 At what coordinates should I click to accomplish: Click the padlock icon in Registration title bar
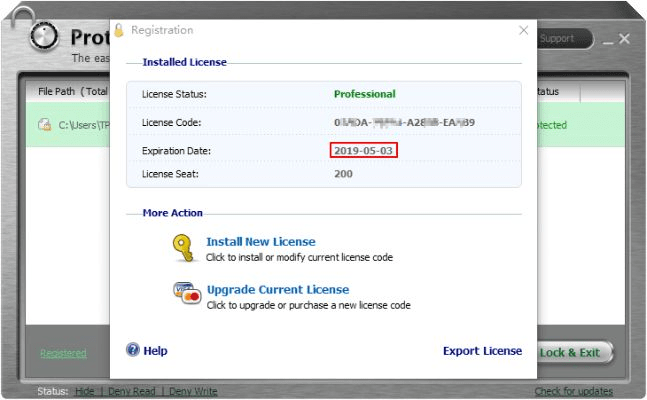[119, 30]
